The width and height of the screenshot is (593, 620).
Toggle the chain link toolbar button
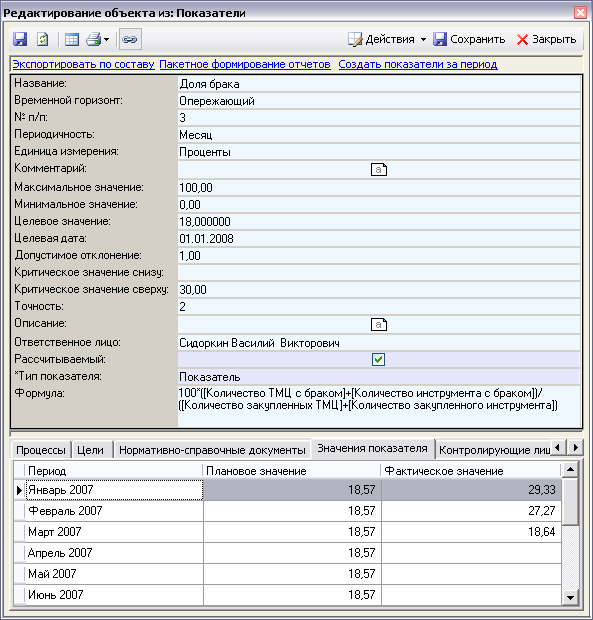click(x=130, y=39)
